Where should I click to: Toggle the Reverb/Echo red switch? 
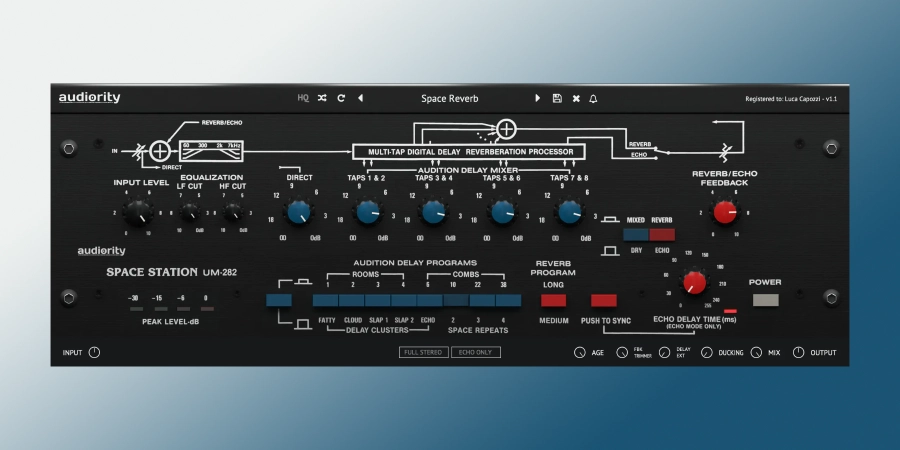(x=662, y=235)
